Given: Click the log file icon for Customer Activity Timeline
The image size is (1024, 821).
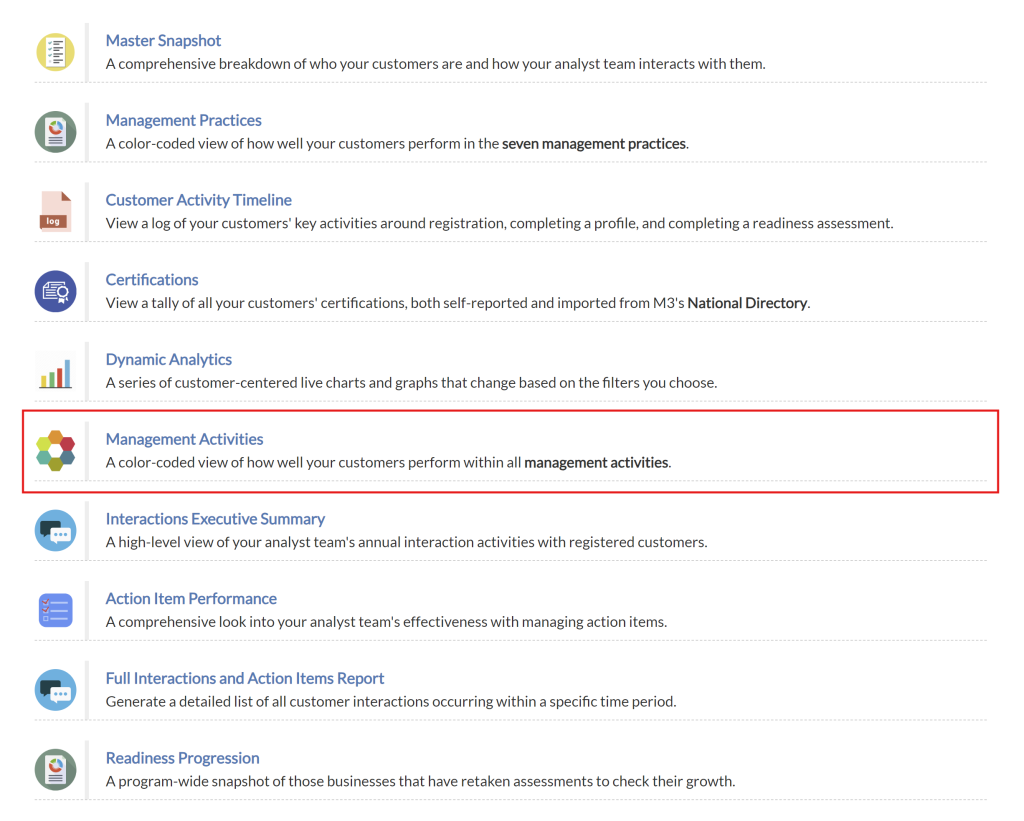Looking at the screenshot, I should (55, 212).
